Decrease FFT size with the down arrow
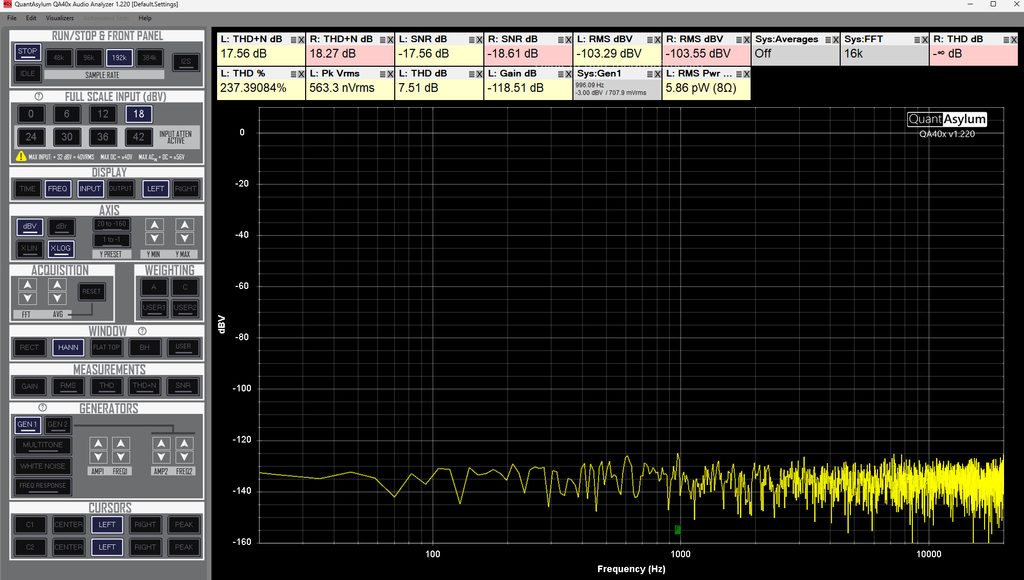 coord(27,298)
